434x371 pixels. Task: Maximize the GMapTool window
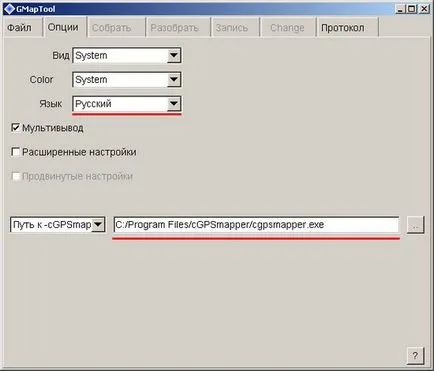412,9
